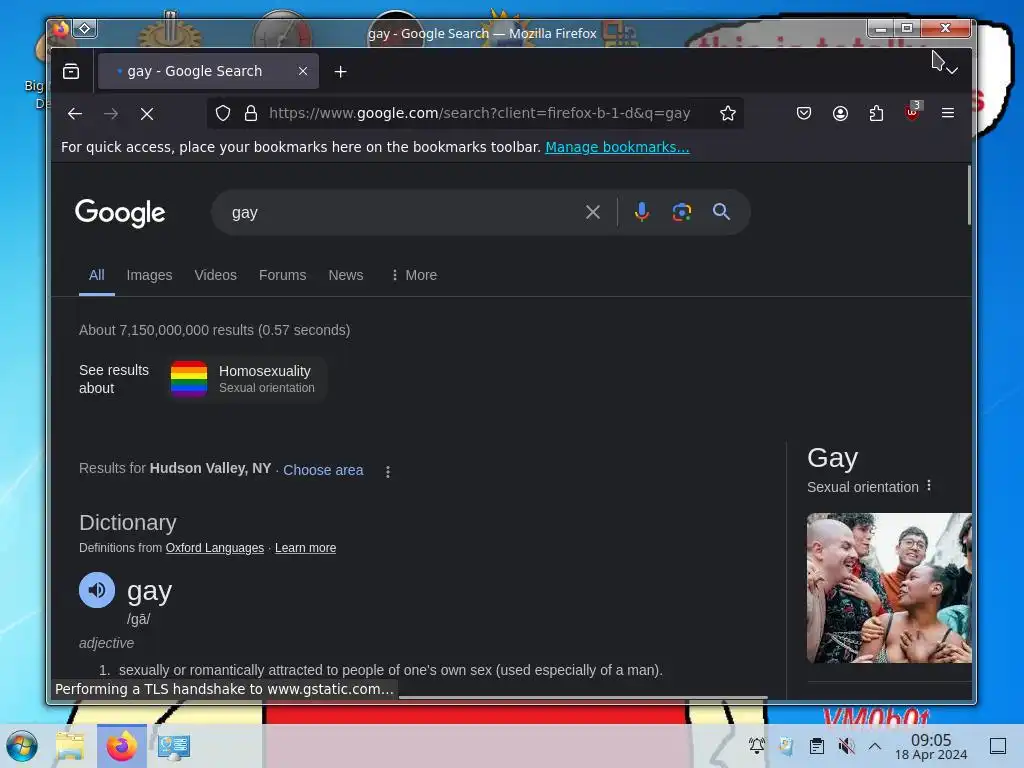Open the three-dot menu beside 'Choose area'
Image resolution: width=1024 pixels, height=768 pixels.
click(x=388, y=472)
